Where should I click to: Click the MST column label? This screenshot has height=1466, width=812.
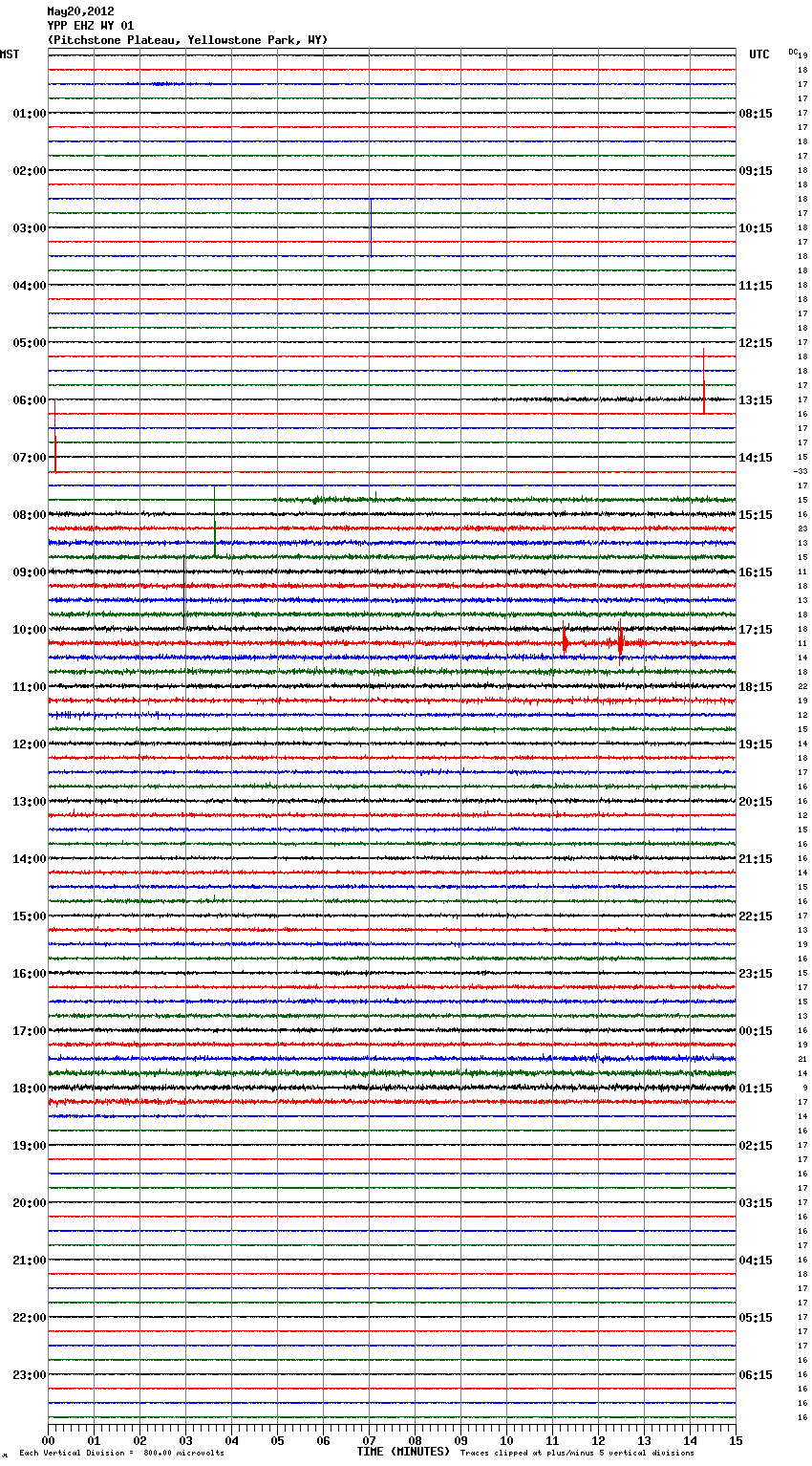10,54
